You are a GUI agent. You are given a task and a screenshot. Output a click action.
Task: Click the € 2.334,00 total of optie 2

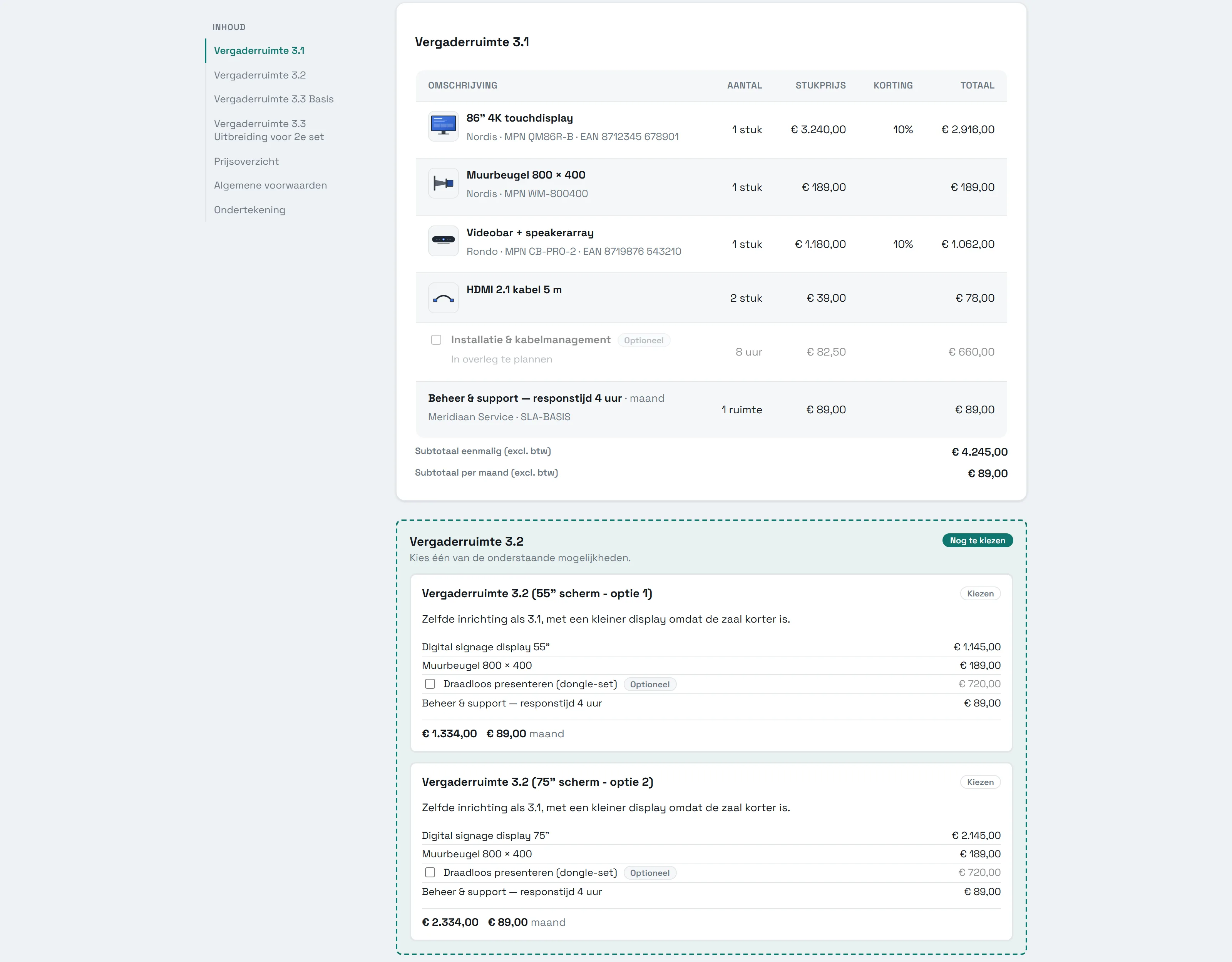(450, 922)
